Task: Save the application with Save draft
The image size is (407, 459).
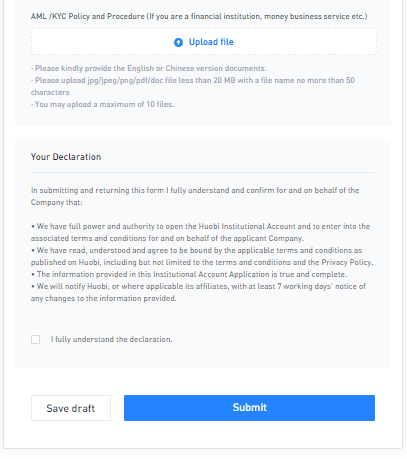Action: pos(71,408)
